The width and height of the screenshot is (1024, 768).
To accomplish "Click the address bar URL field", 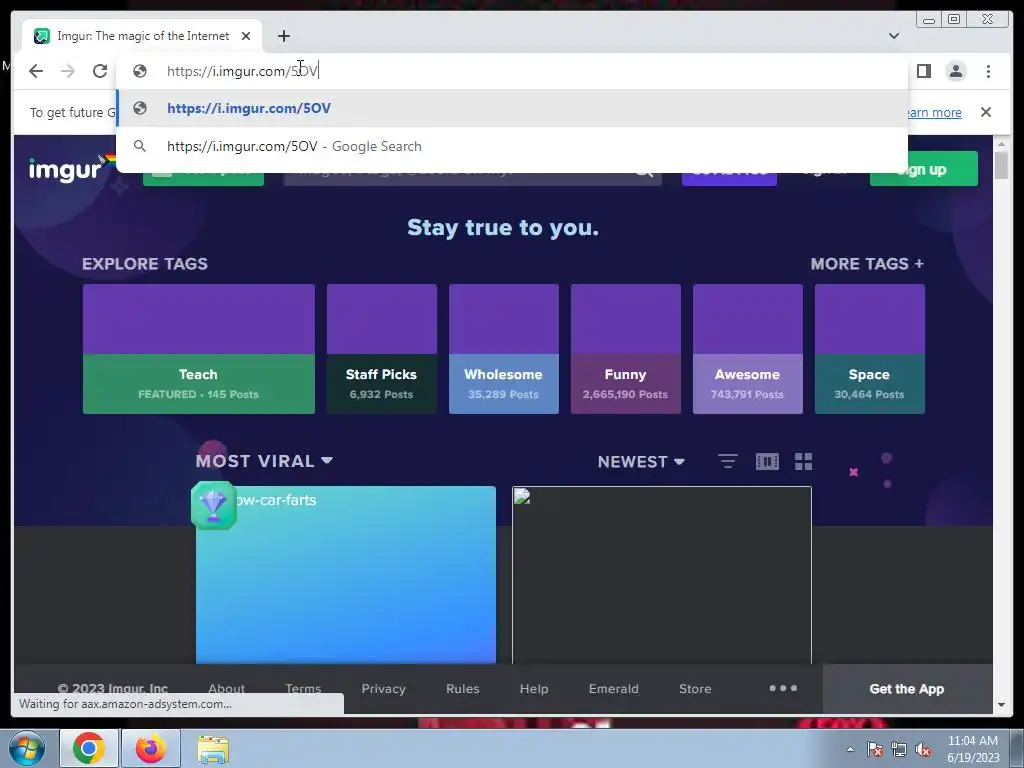I will coord(512,71).
